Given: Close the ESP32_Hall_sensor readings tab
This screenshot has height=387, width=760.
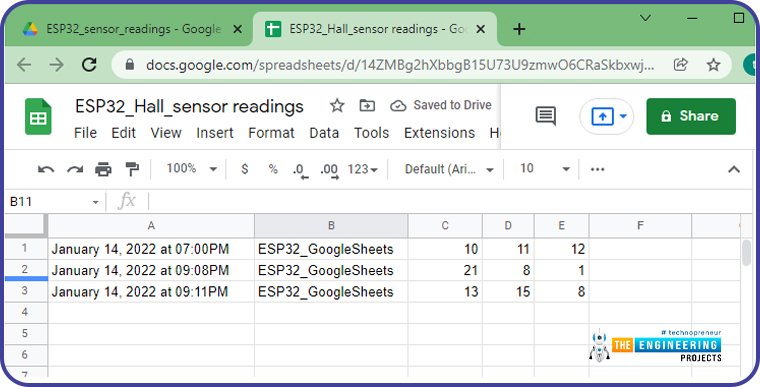Looking at the screenshot, I should pos(480,30).
